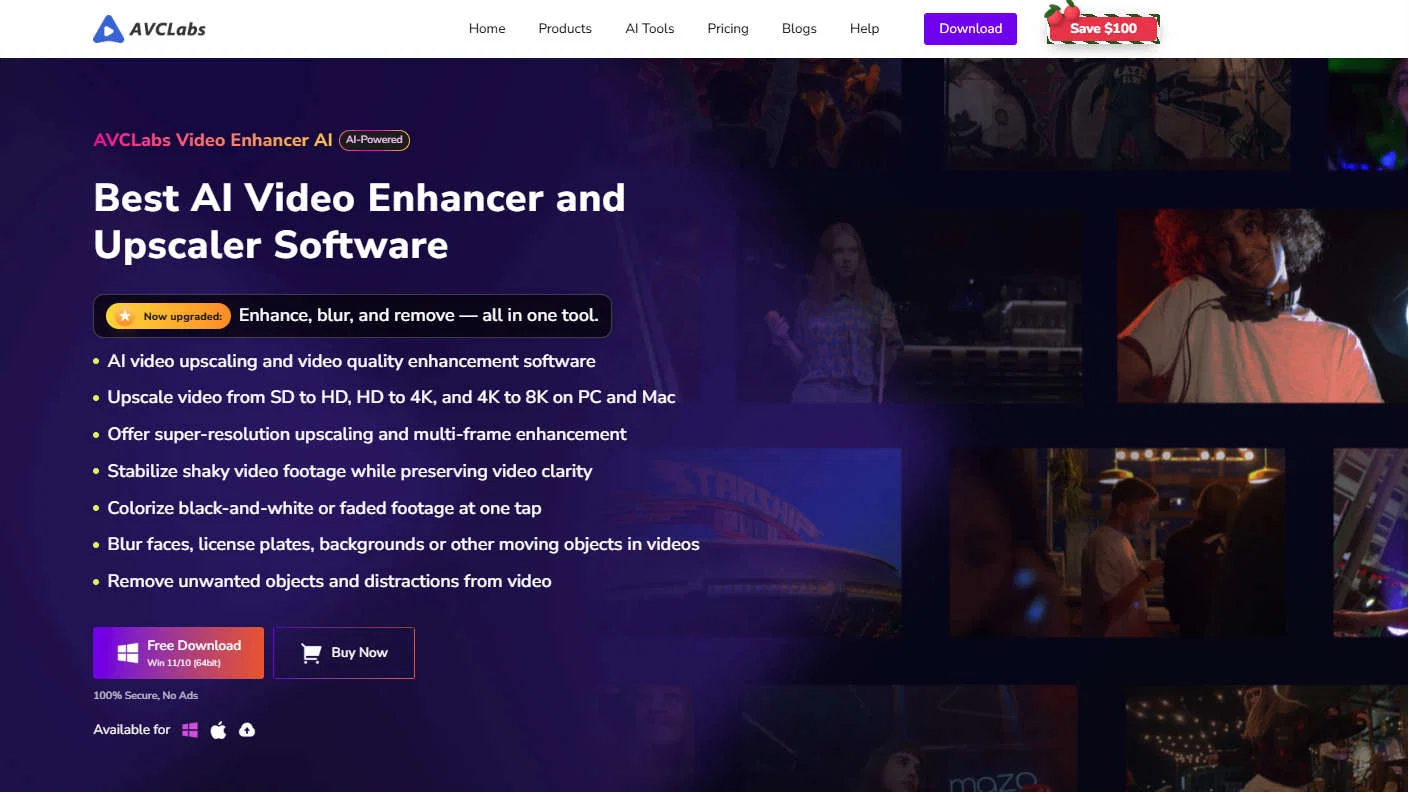The image size is (1409, 794).
Task: Click the '100% Secure, No Ads' text
Action: coord(146,695)
